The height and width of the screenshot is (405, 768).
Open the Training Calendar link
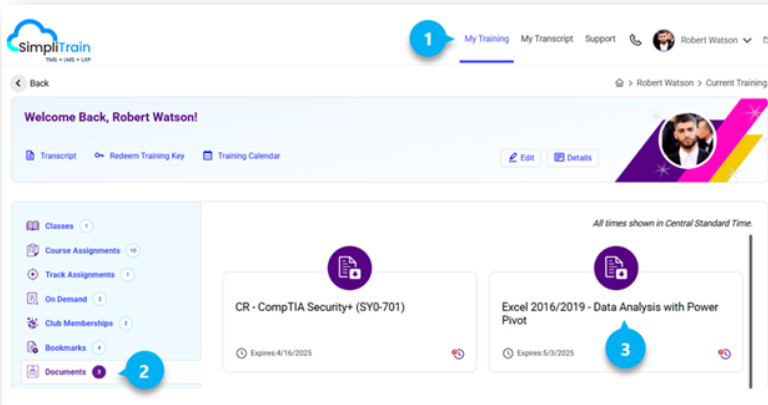click(x=241, y=156)
